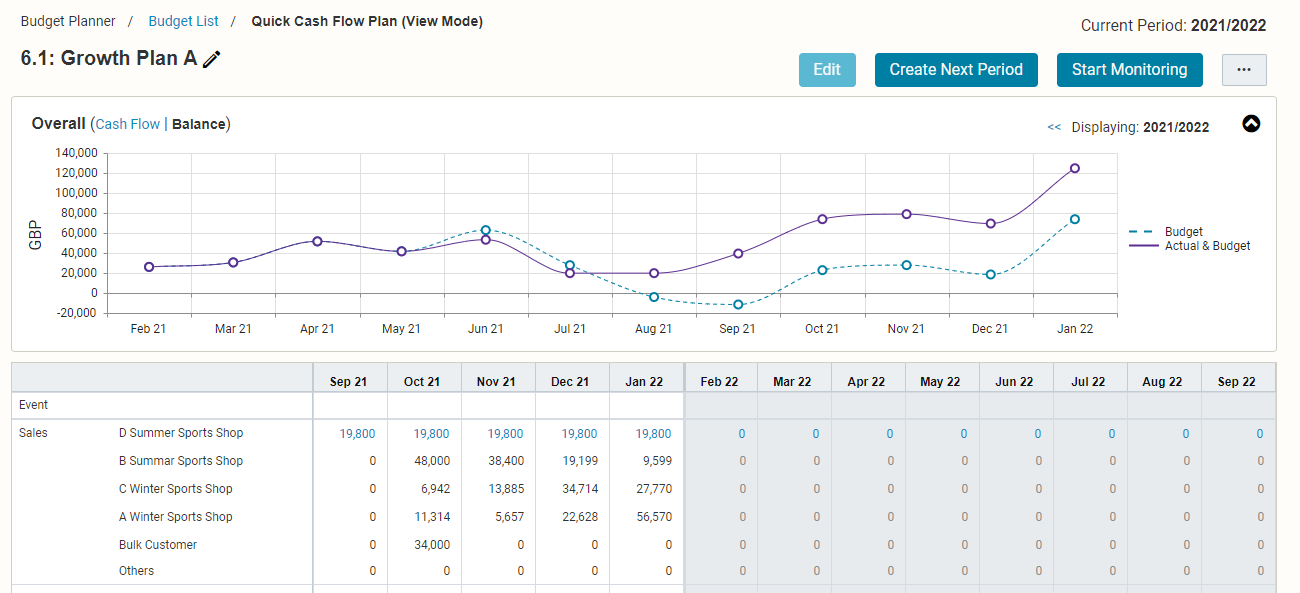The image size is (1300, 593).
Task: Click the C Winter Sports Shop row label
Action: [176, 489]
